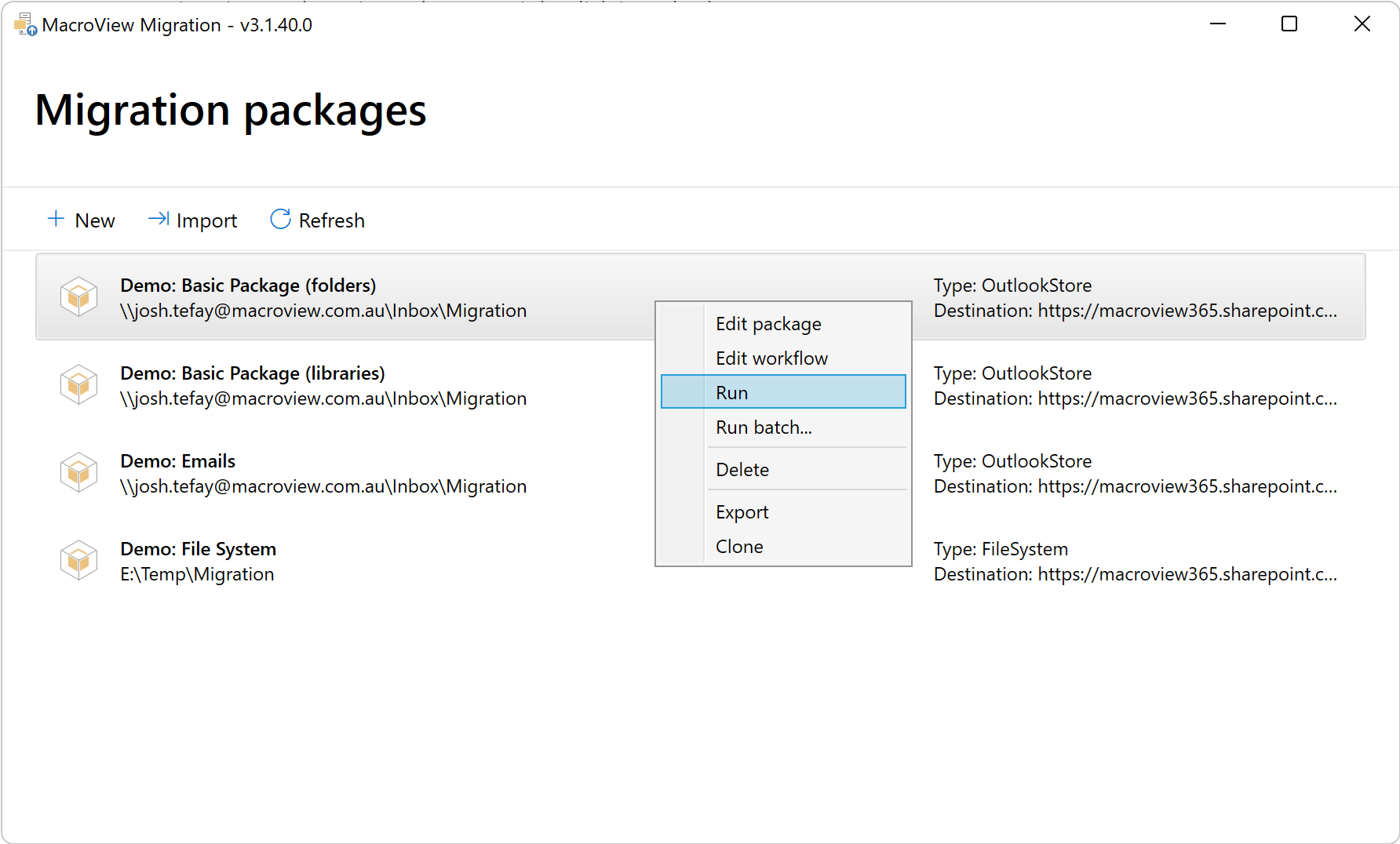Click the Refresh button label
The width and height of the screenshot is (1400, 844).
(331, 220)
